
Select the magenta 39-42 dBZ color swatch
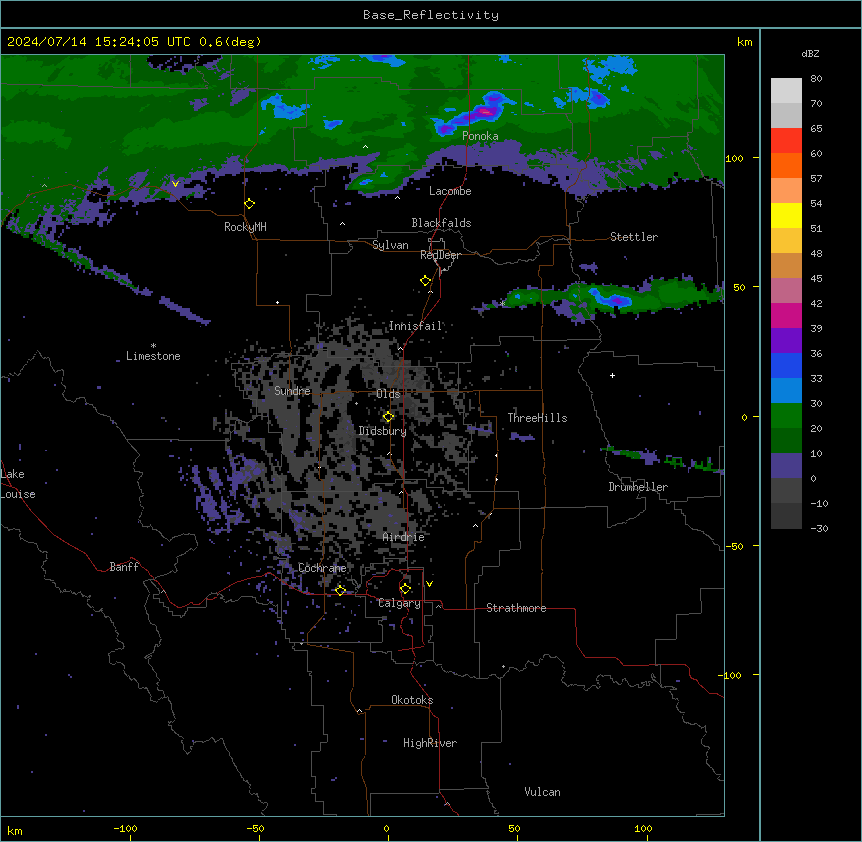(786, 315)
